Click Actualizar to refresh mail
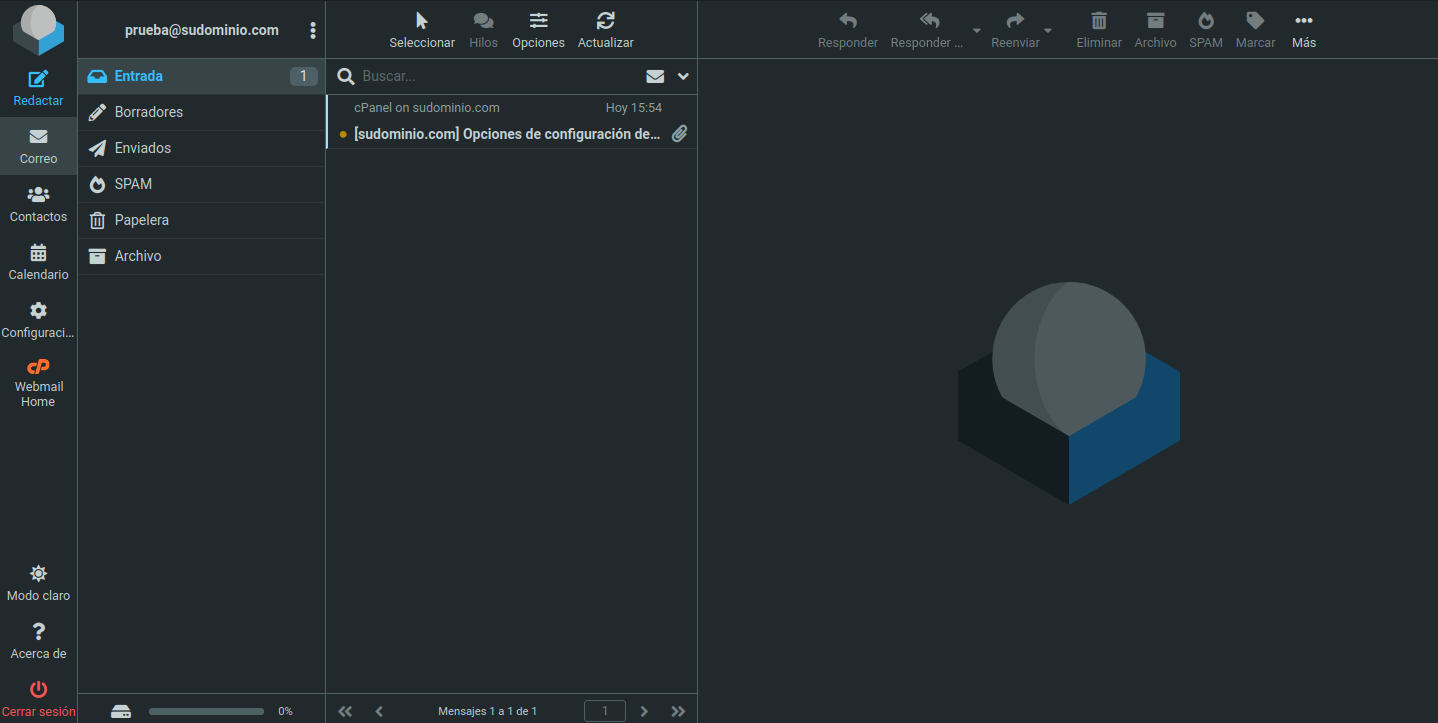Screen dimensions: 1438x723 tap(605, 30)
